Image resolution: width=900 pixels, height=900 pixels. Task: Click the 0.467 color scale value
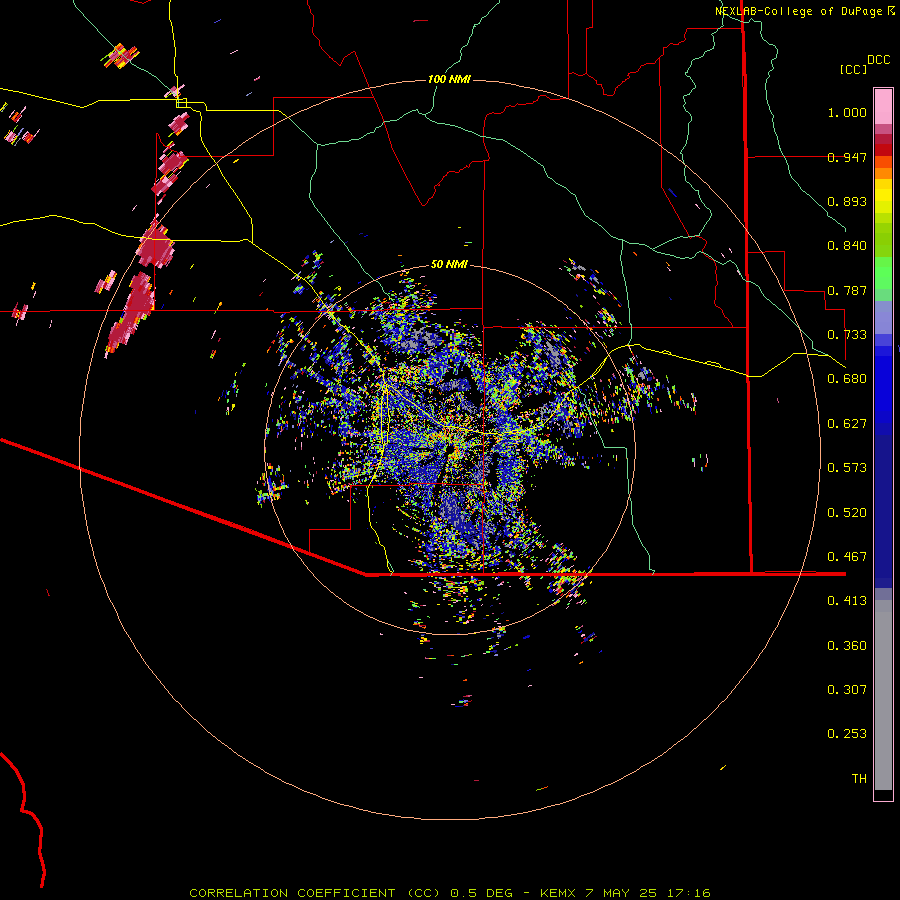pos(847,557)
